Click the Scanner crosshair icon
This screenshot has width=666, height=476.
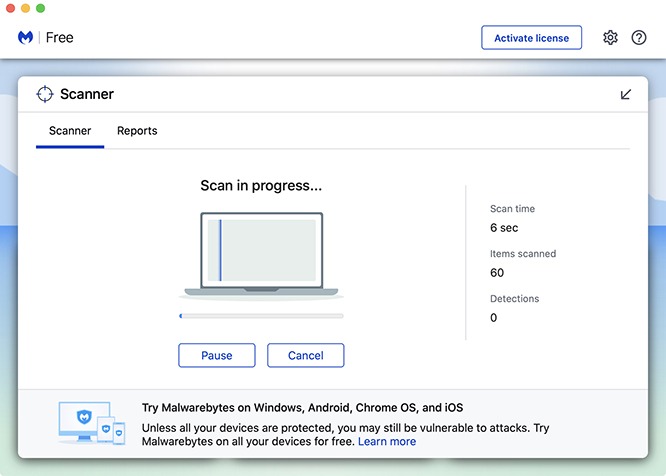coord(45,94)
